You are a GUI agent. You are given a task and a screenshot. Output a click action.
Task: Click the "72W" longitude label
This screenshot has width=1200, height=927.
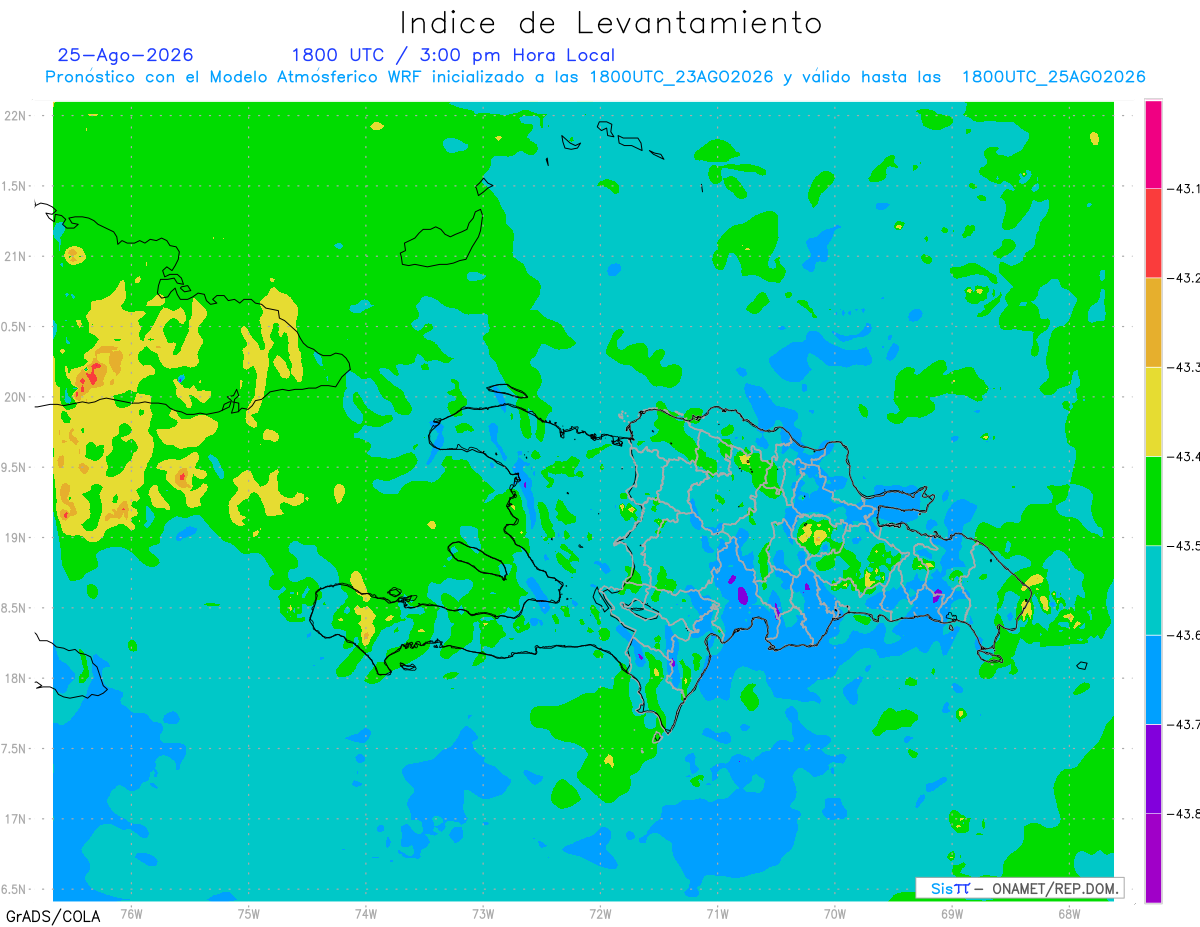tap(600, 913)
